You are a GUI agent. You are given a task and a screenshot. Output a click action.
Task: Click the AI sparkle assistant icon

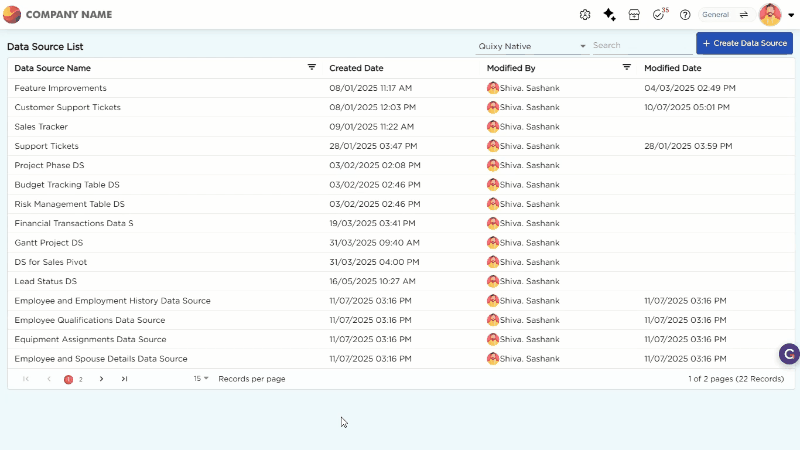(x=609, y=15)
